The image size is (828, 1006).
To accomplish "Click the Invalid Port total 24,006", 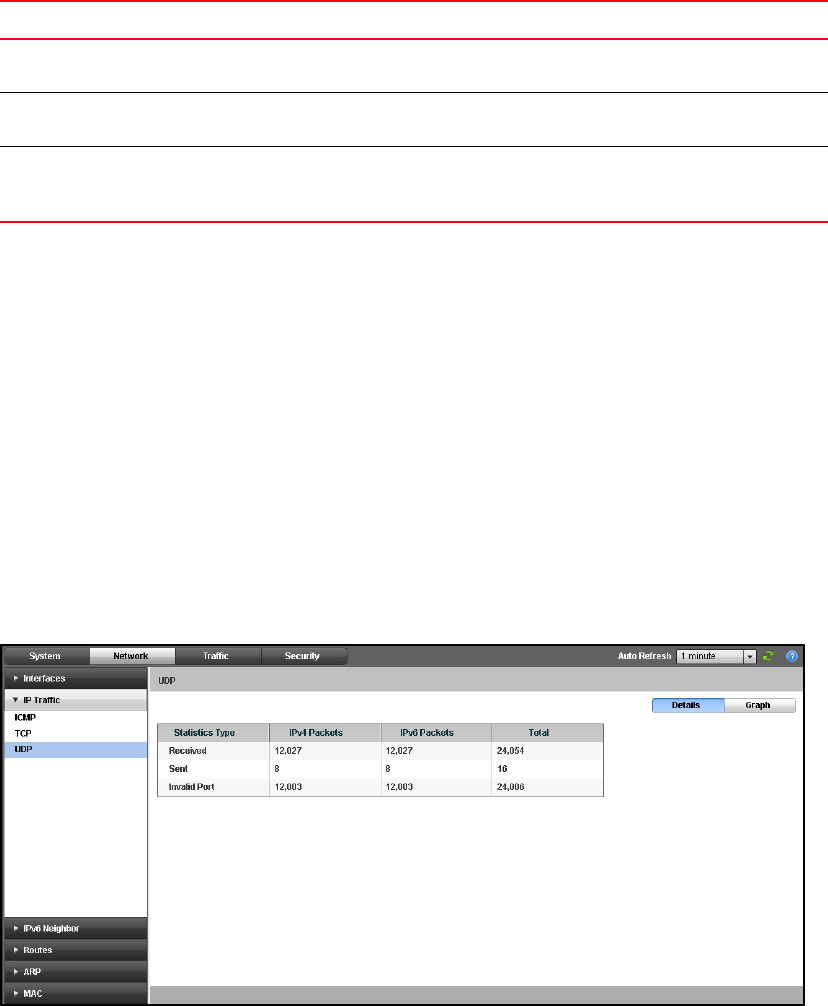I will click(511, 787).
